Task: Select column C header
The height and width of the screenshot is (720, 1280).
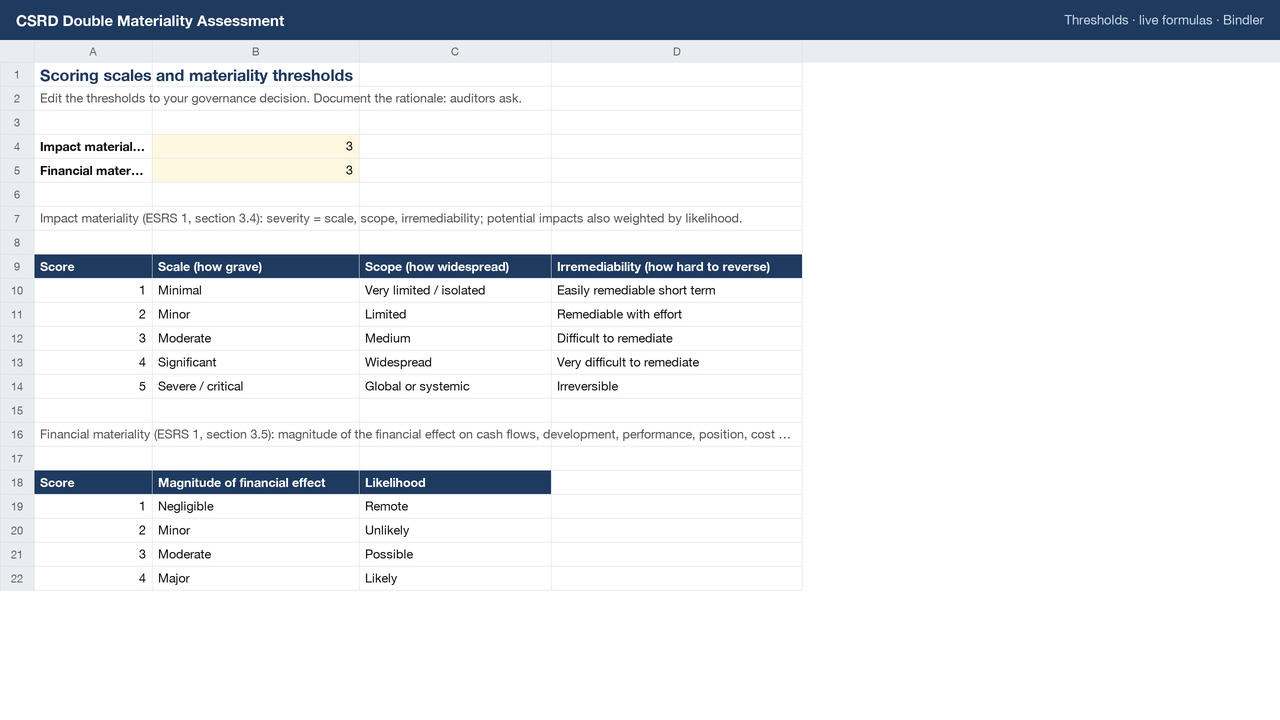Action: (x=455, y=52)
